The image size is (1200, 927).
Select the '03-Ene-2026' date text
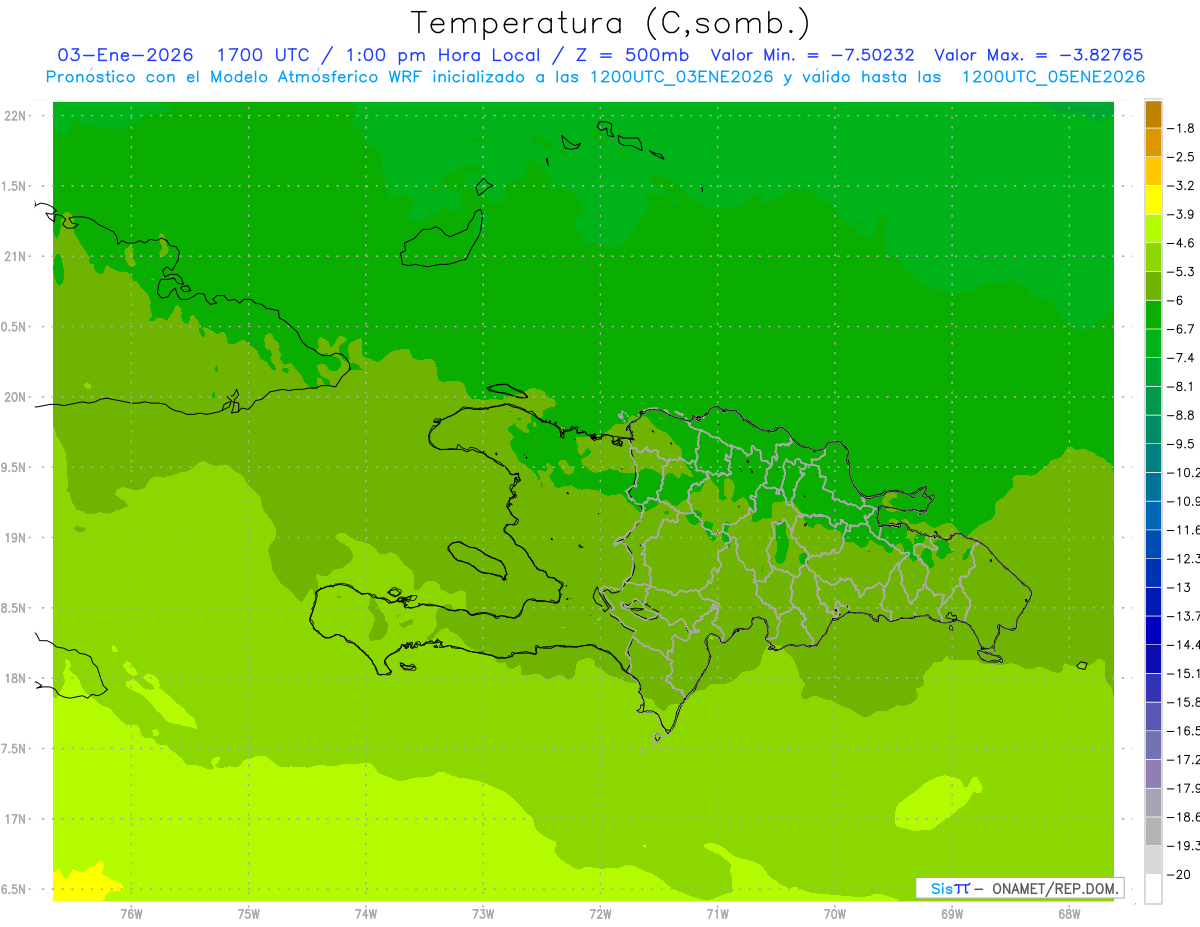(x=126, y=55)
